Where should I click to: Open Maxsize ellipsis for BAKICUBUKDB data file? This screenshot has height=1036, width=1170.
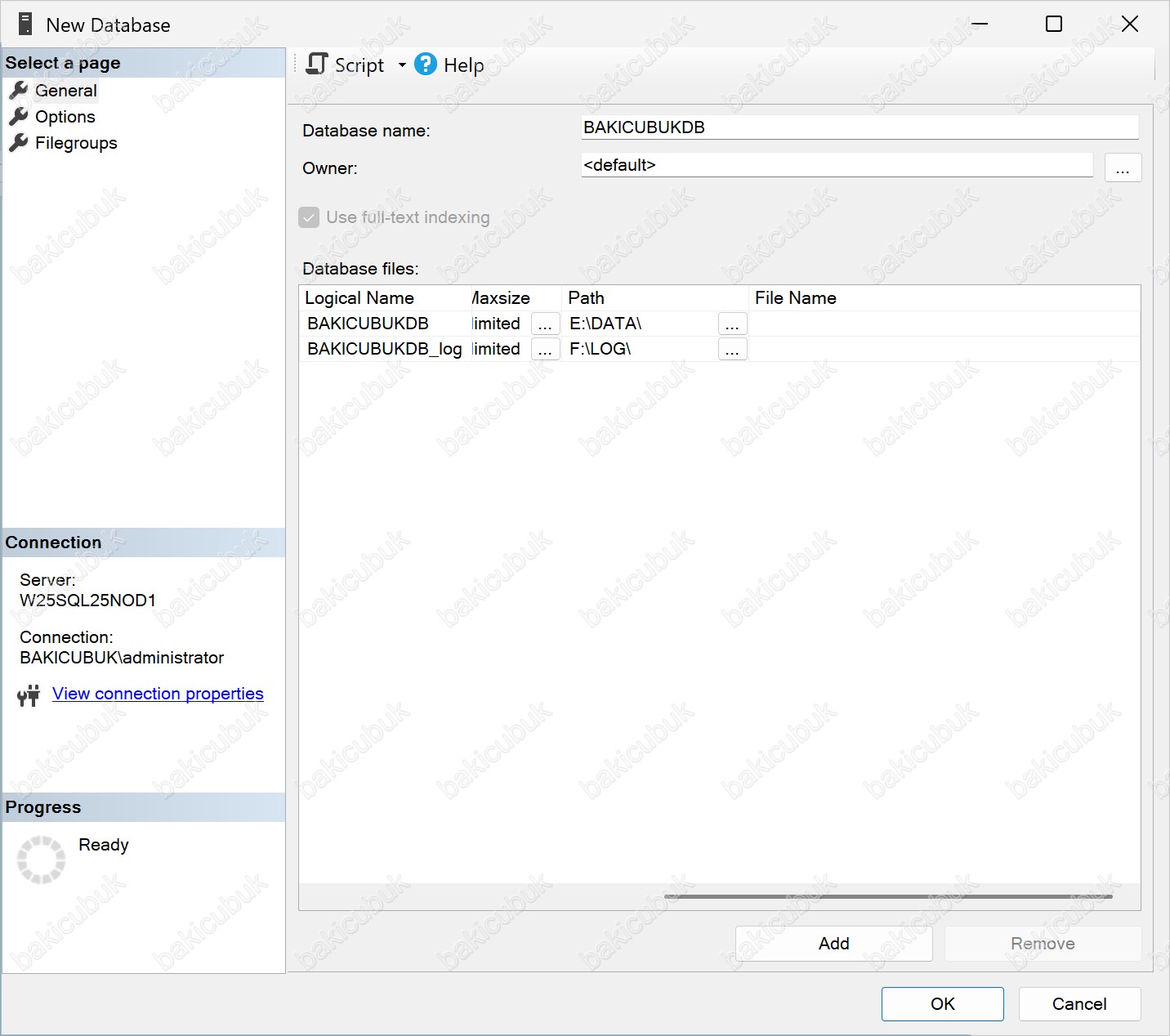pos(545,324)
